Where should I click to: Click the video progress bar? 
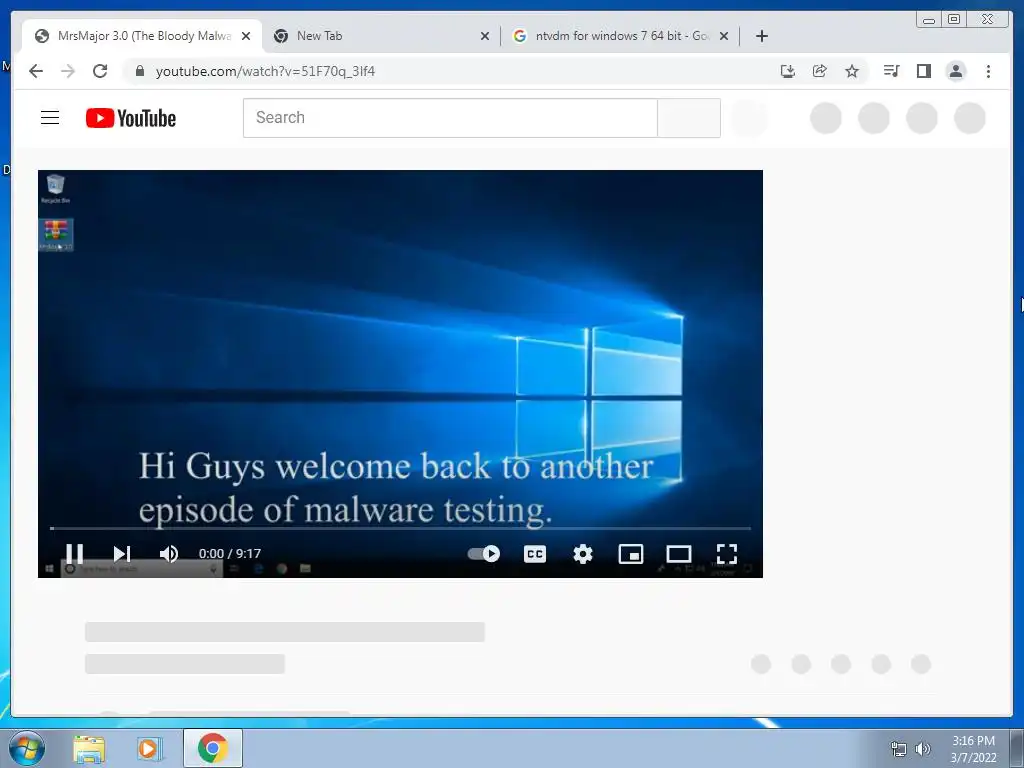400,528
